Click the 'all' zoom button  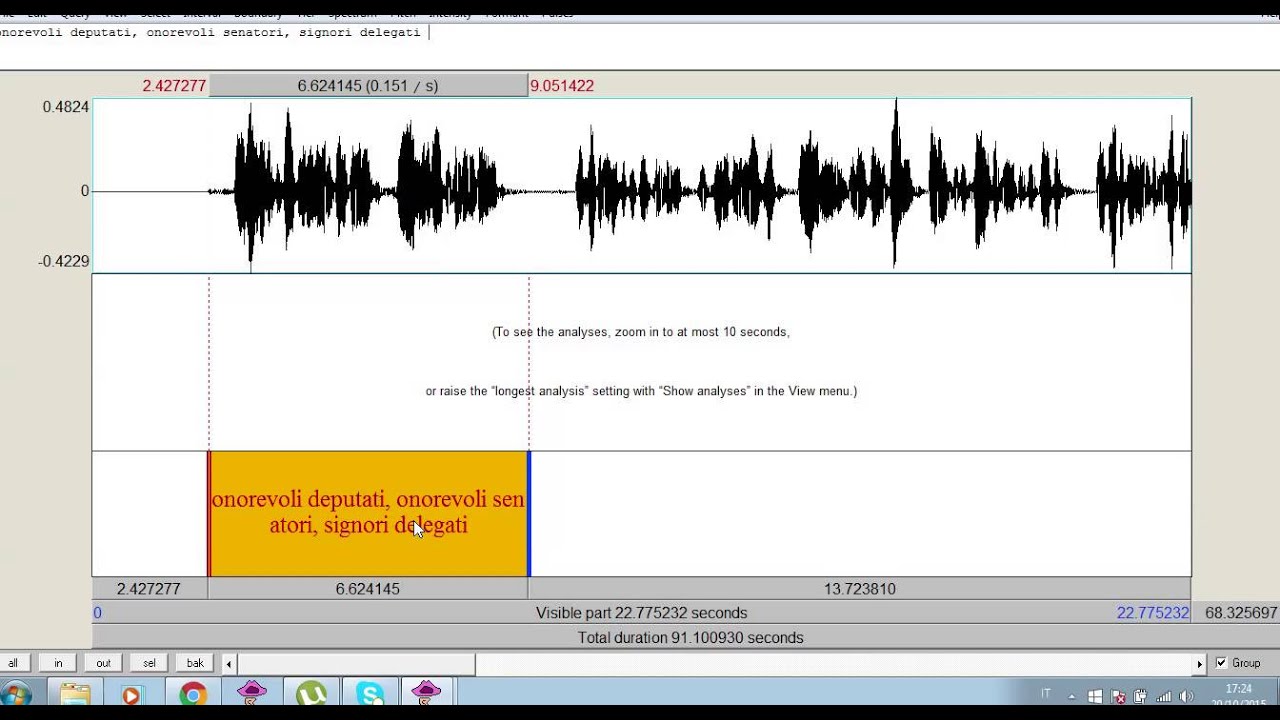tap(14, 663)
